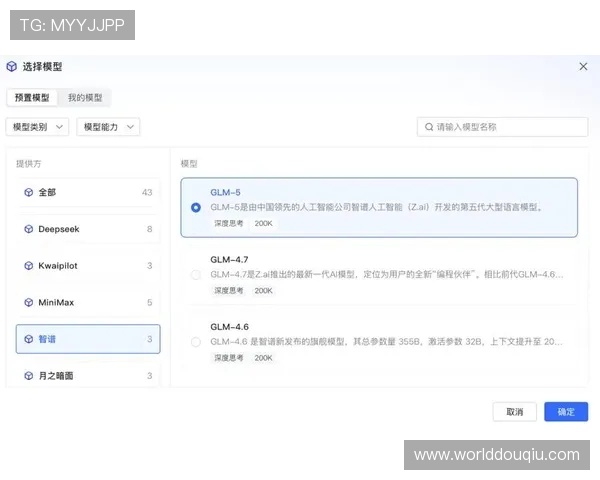Click the GLM-4.6 description text
This screenshot has width=600, height=480.
386,342
